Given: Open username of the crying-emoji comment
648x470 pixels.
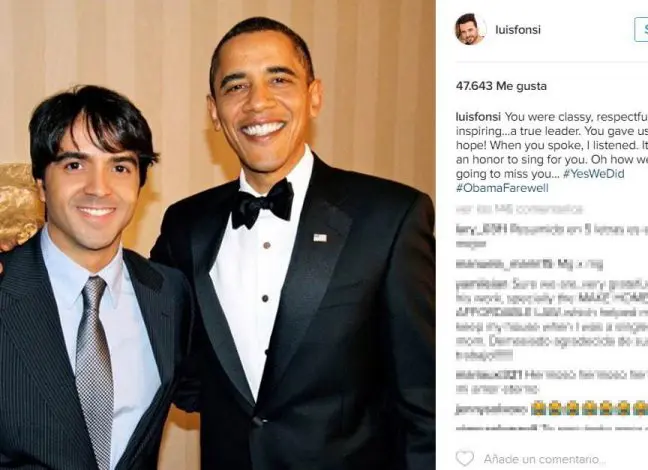Looking at the screenshot, I should (x=491, y=409).
